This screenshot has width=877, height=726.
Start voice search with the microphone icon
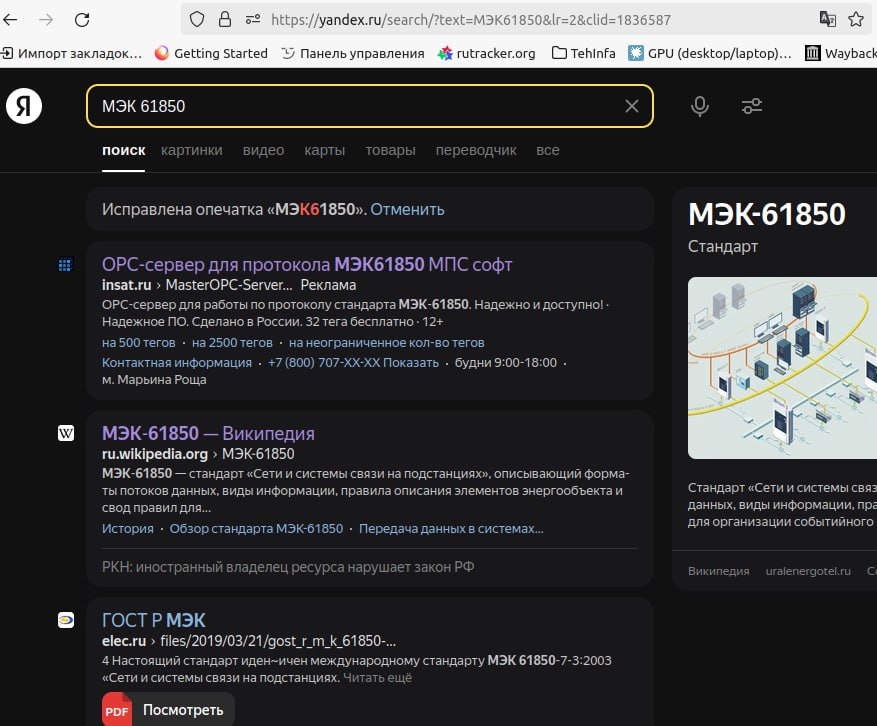tap(700, 106)
